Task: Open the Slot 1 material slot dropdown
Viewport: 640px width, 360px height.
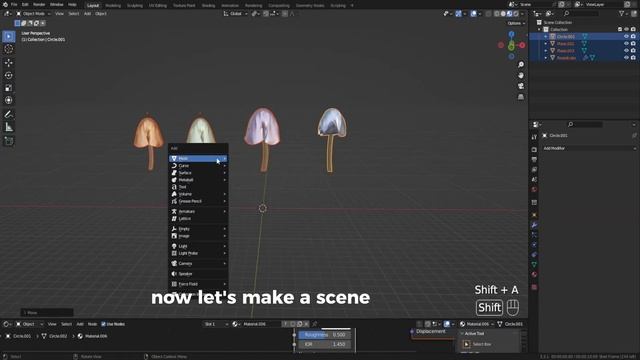Action: (216, 324)
